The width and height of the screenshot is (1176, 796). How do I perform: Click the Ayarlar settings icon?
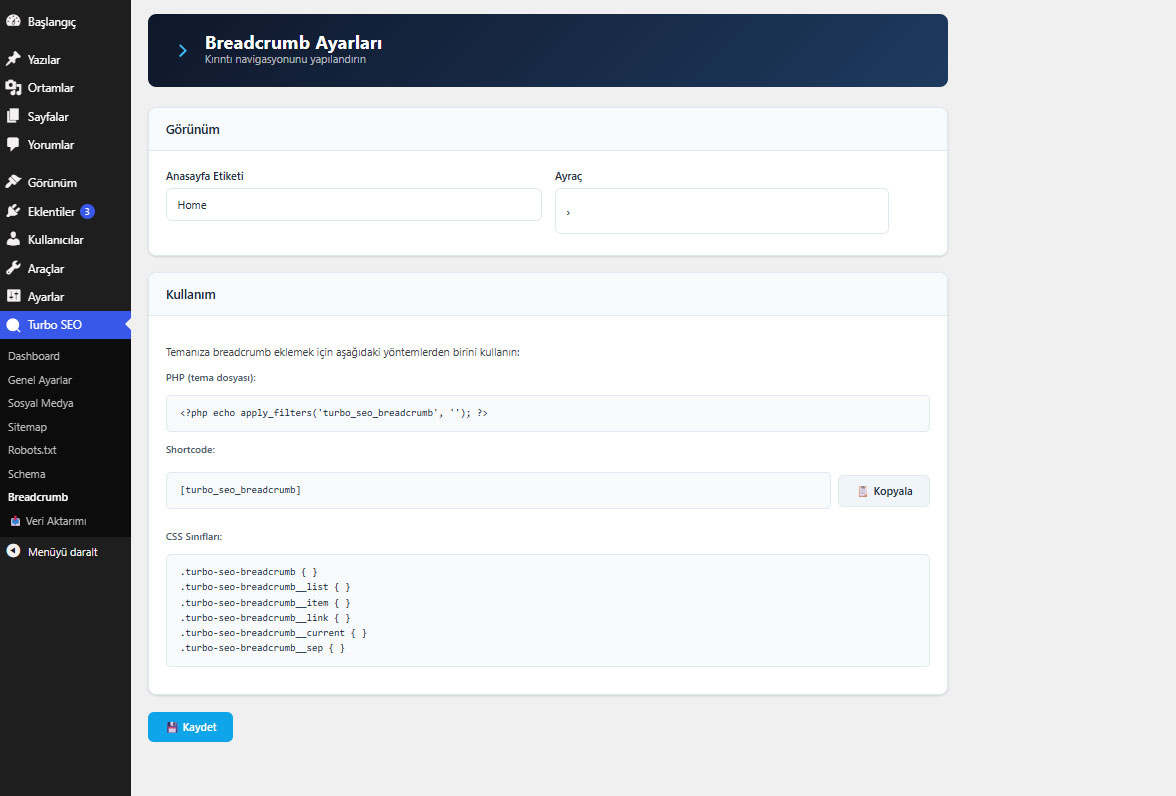13,296
